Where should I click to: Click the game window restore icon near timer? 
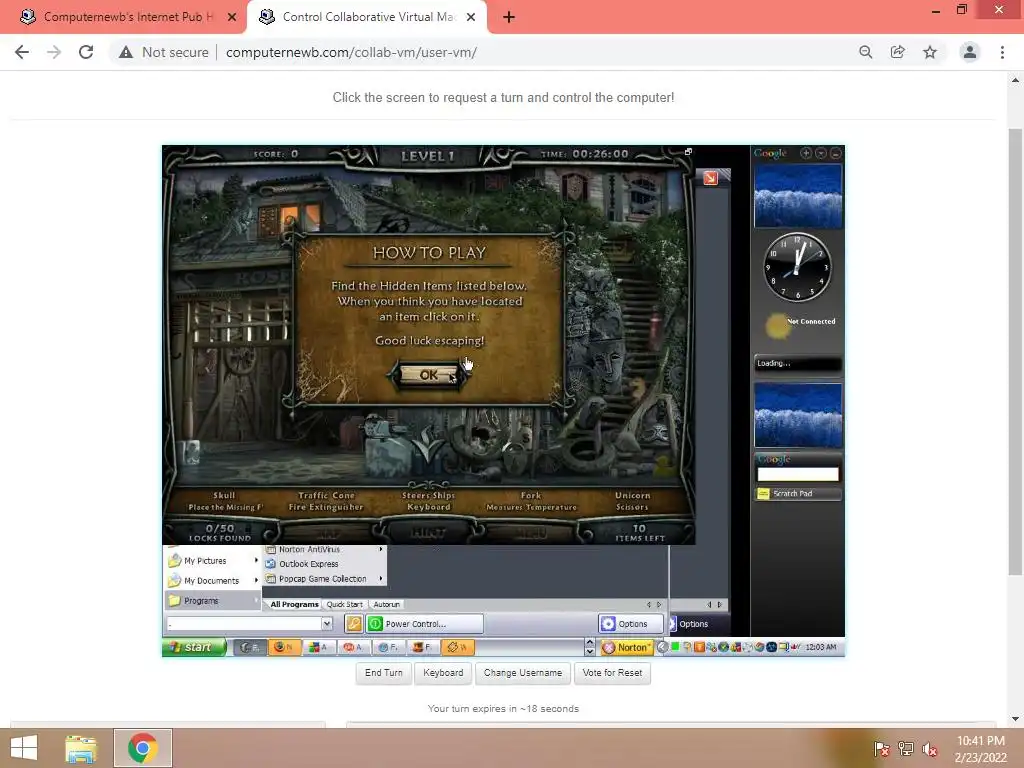pyautogui.click(x=688, y=152)
